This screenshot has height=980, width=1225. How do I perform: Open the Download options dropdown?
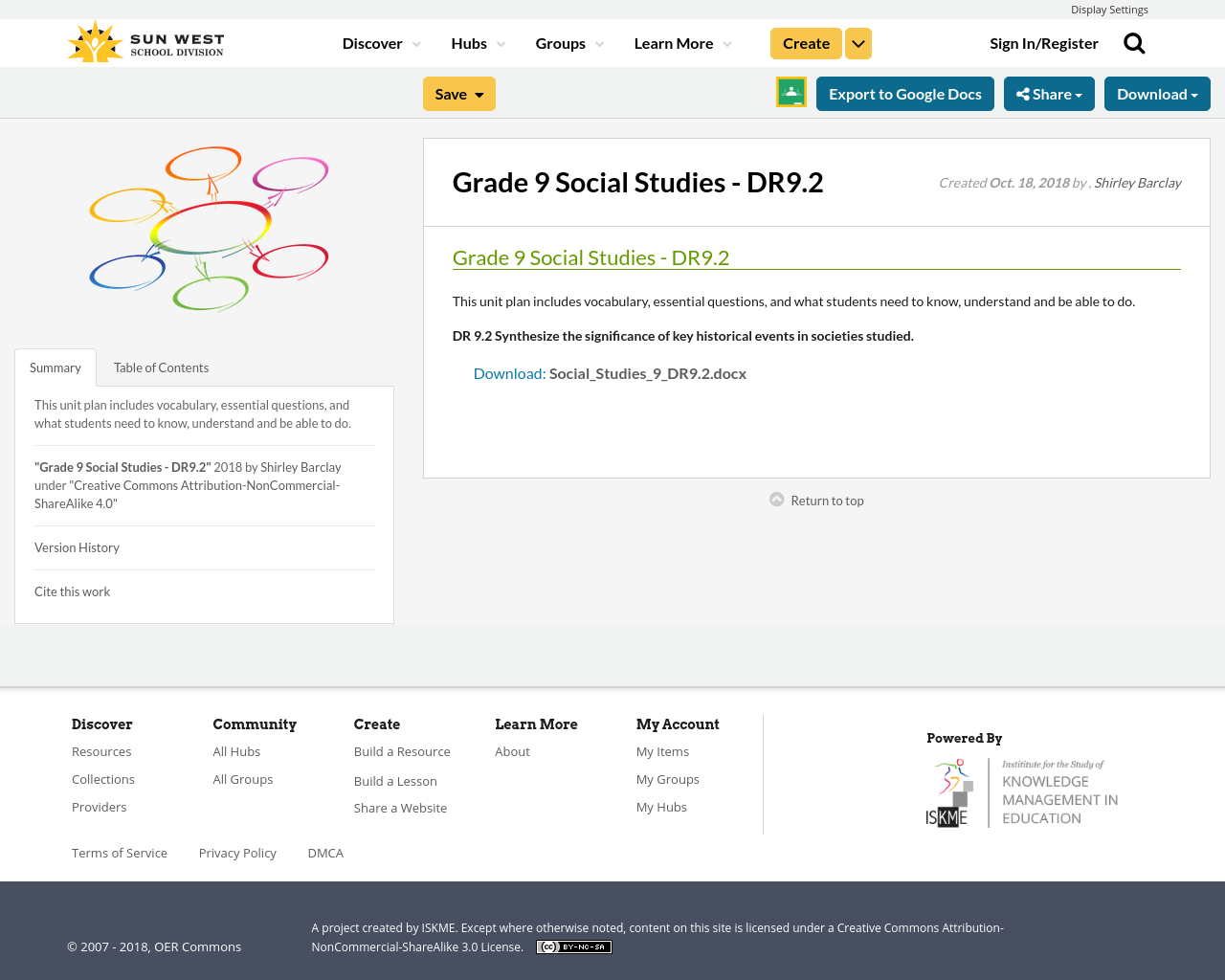[x=1157, y=93]
